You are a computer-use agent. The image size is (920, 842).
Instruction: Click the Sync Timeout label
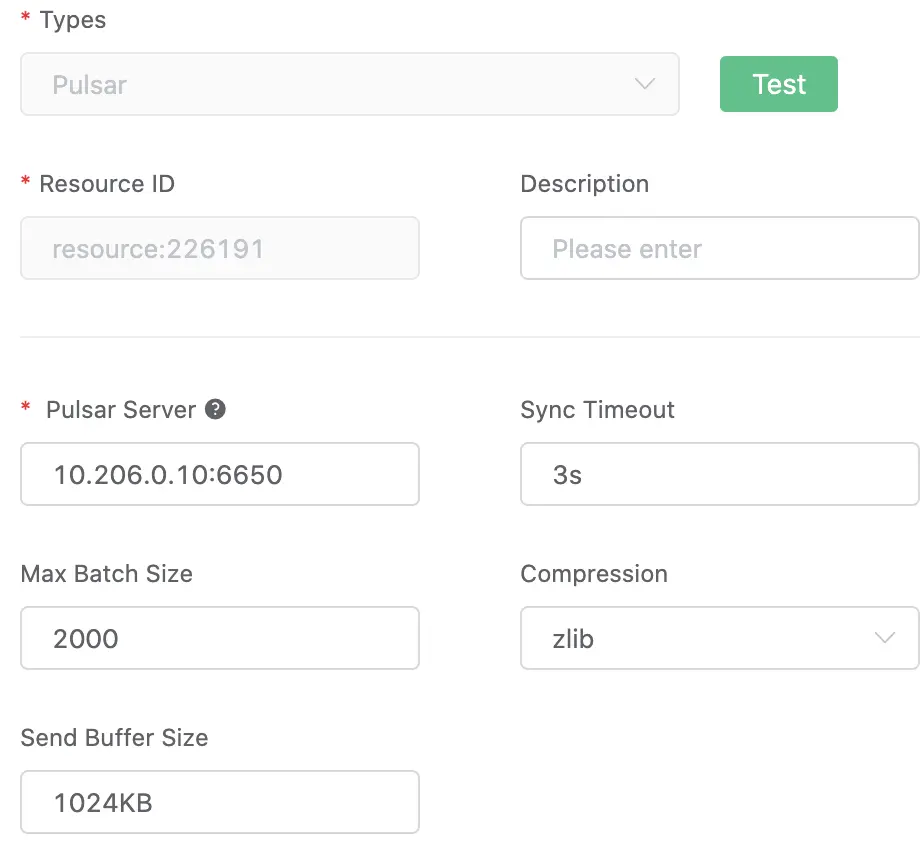pos(598,410)
